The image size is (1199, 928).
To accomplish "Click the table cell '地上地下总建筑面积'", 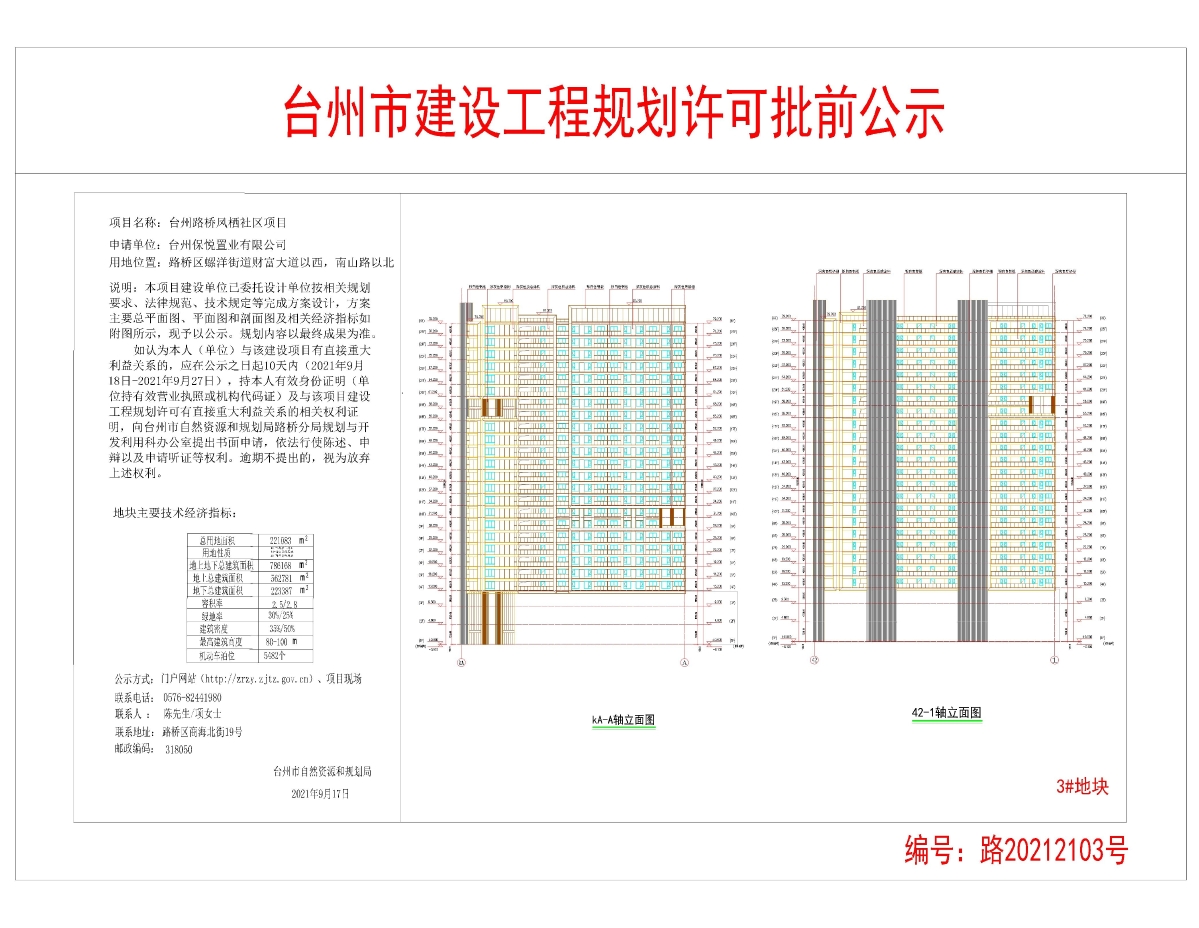I will tap(222, 566).
